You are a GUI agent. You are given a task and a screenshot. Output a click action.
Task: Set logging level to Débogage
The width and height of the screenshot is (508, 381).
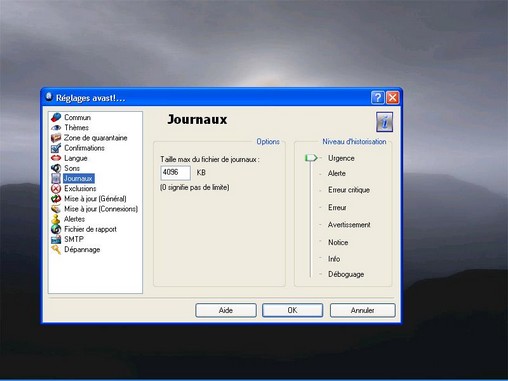(346, 275)
